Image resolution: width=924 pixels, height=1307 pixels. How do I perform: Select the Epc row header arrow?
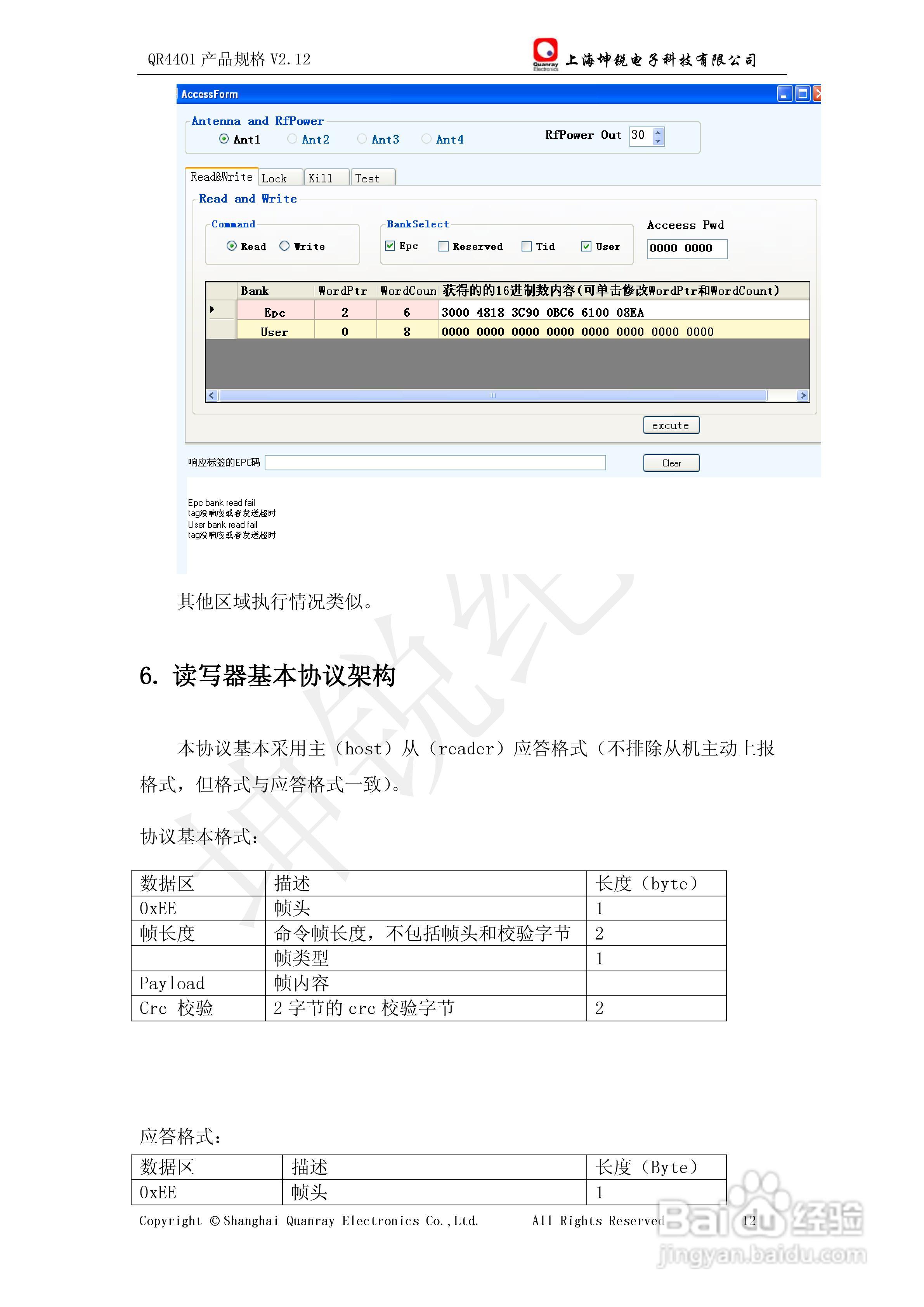(221, 310)
